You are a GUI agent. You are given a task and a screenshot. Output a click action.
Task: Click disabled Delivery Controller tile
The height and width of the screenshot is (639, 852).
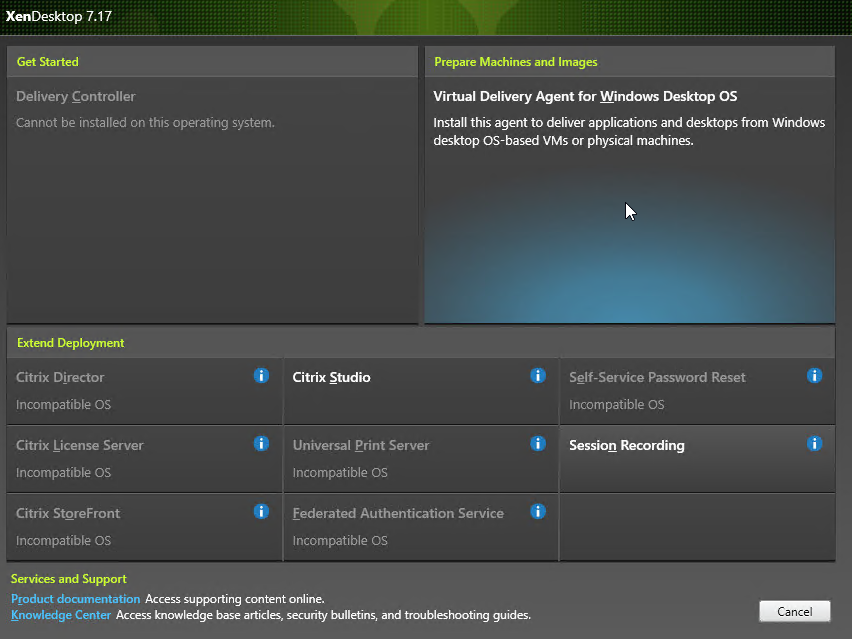pyautogui.click(x=212, y=200)
